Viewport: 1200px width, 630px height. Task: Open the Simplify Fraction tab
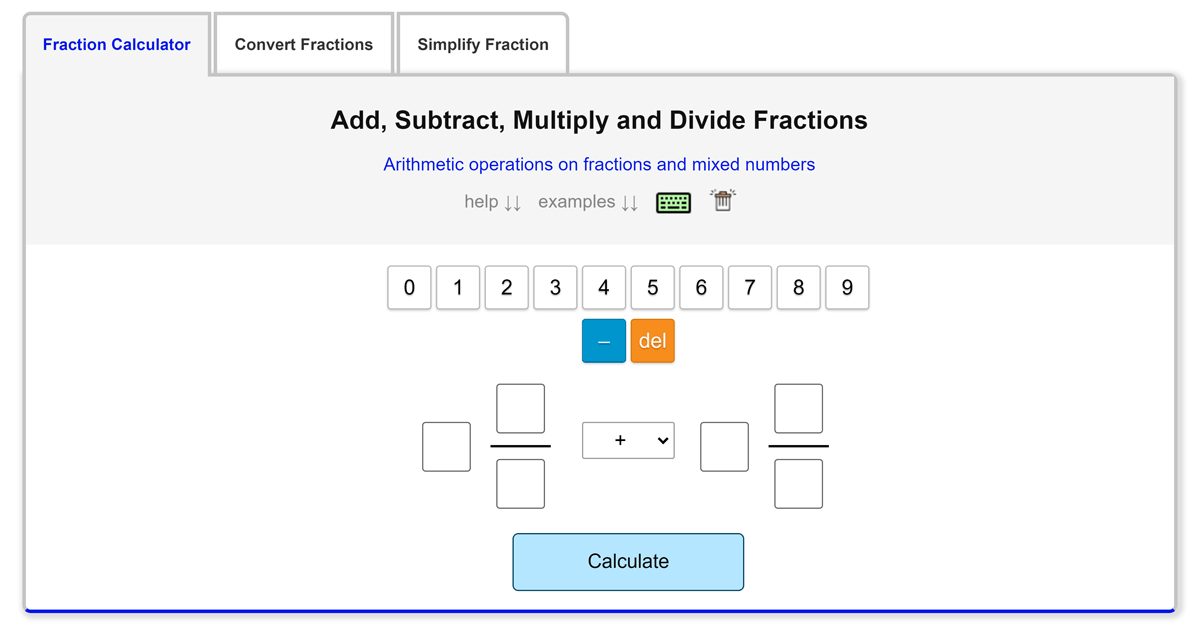pos(483,45)
